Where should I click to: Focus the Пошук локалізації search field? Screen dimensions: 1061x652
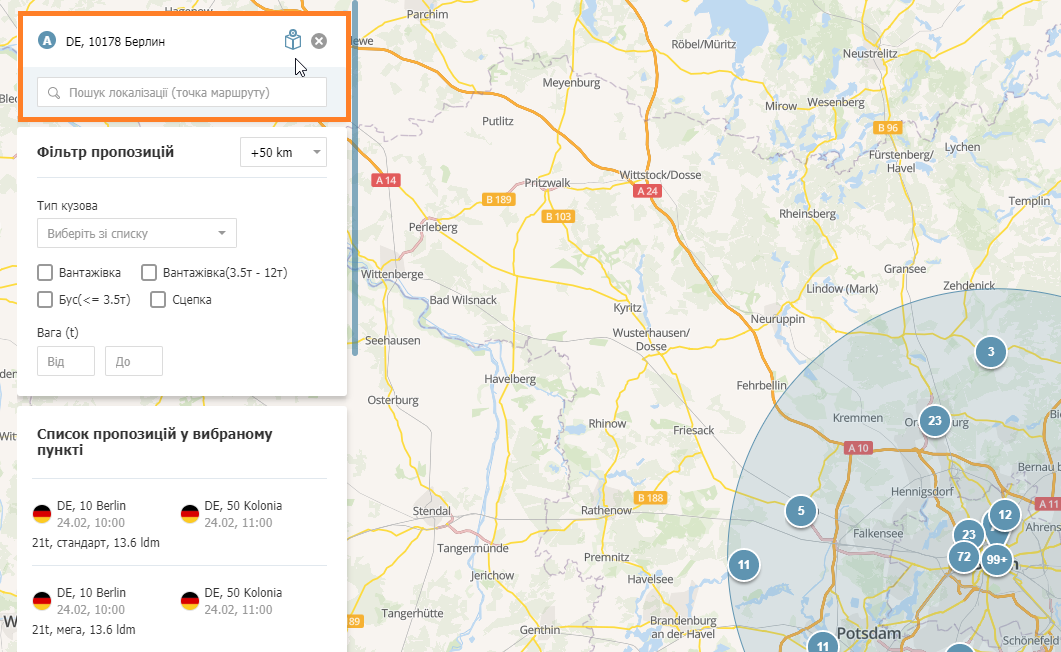tap(182, 93)
